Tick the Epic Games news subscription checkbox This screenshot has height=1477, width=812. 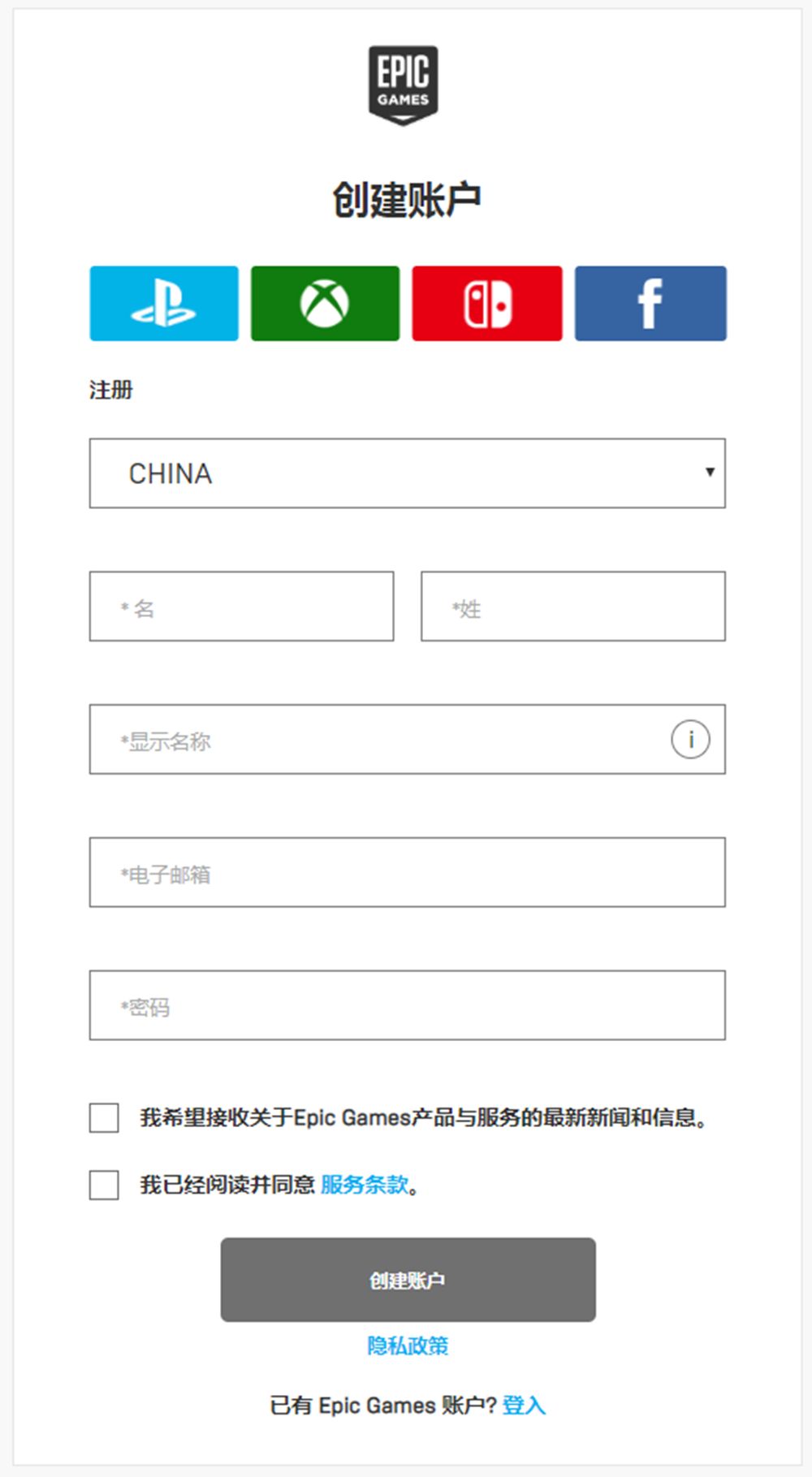click(104, 1117)
